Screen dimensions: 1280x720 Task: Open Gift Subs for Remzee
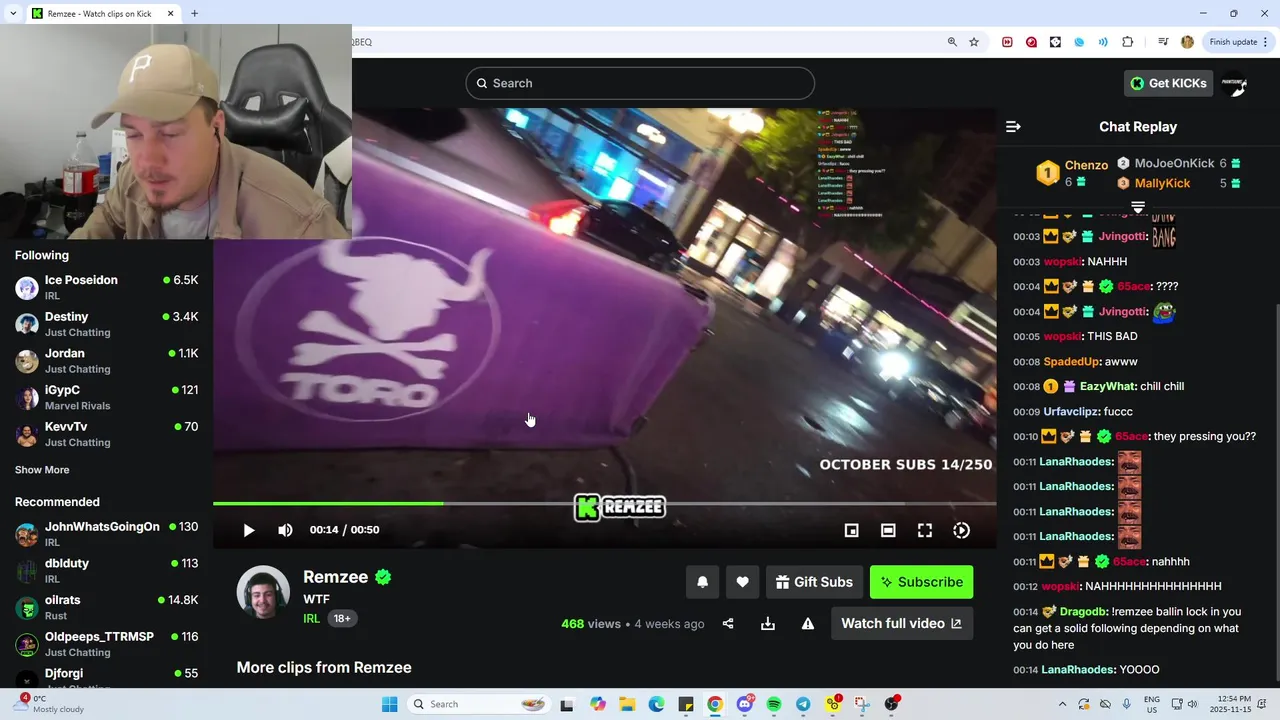[814, 582]
